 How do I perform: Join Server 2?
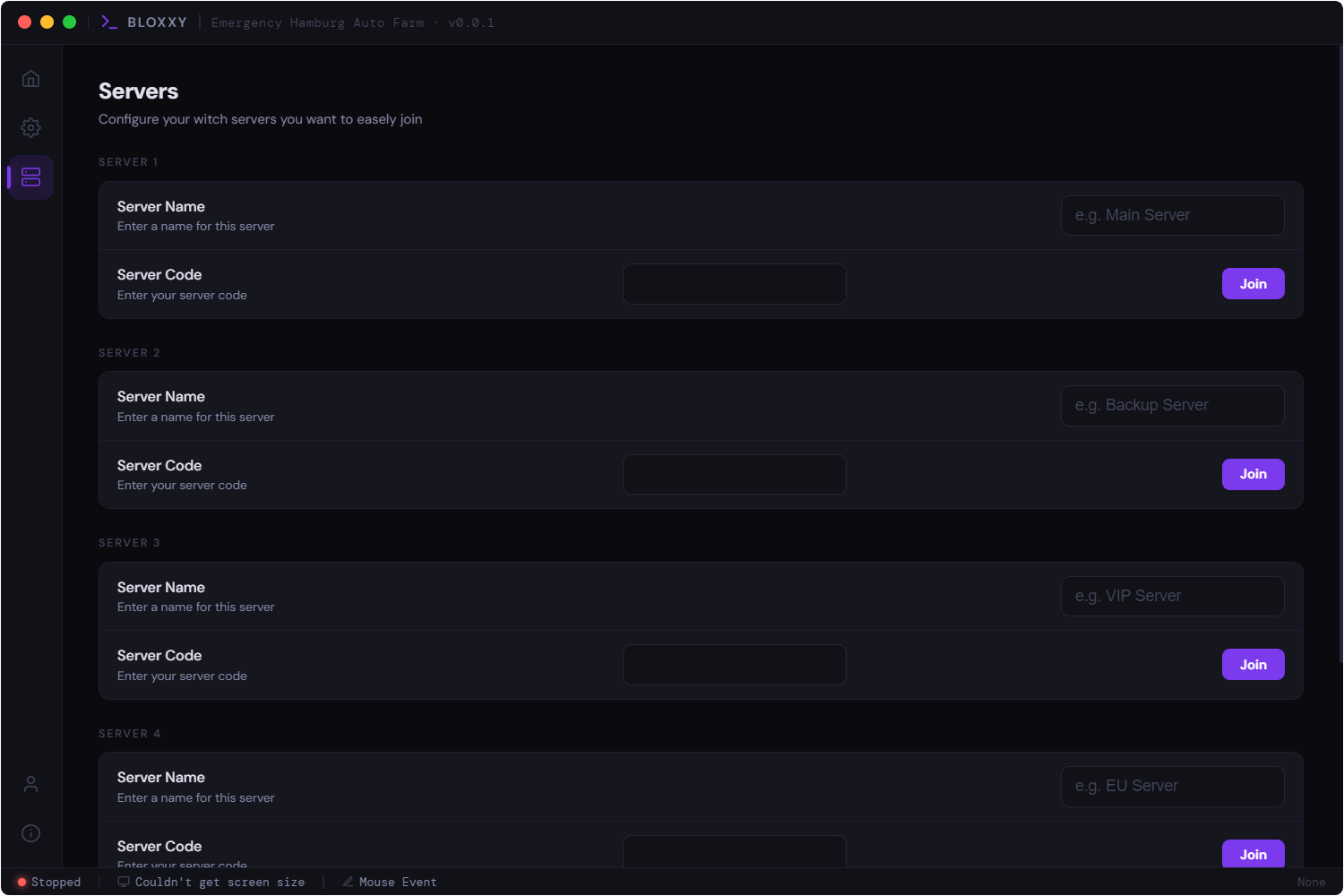[1253, 474]
